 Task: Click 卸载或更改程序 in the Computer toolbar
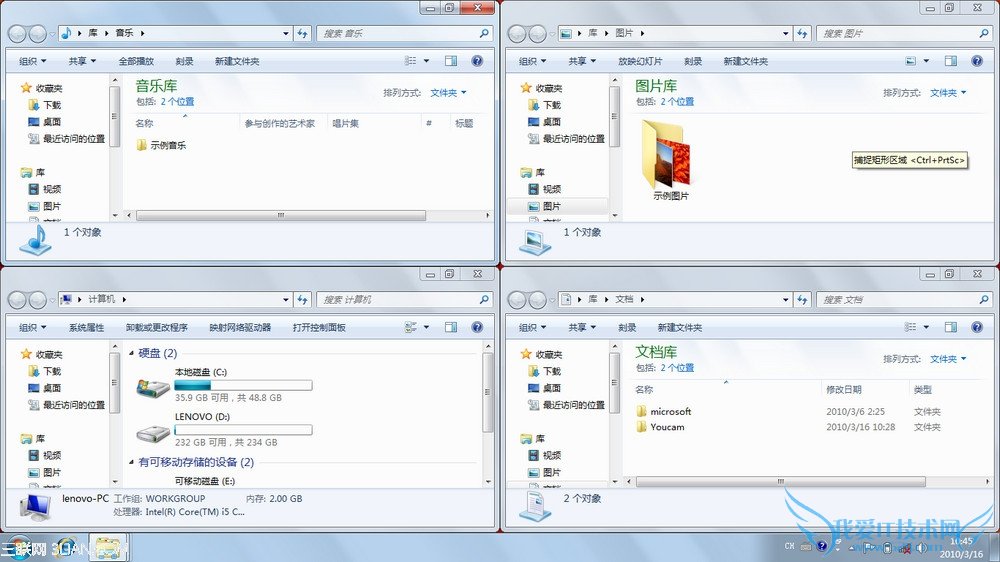(156, 327)
